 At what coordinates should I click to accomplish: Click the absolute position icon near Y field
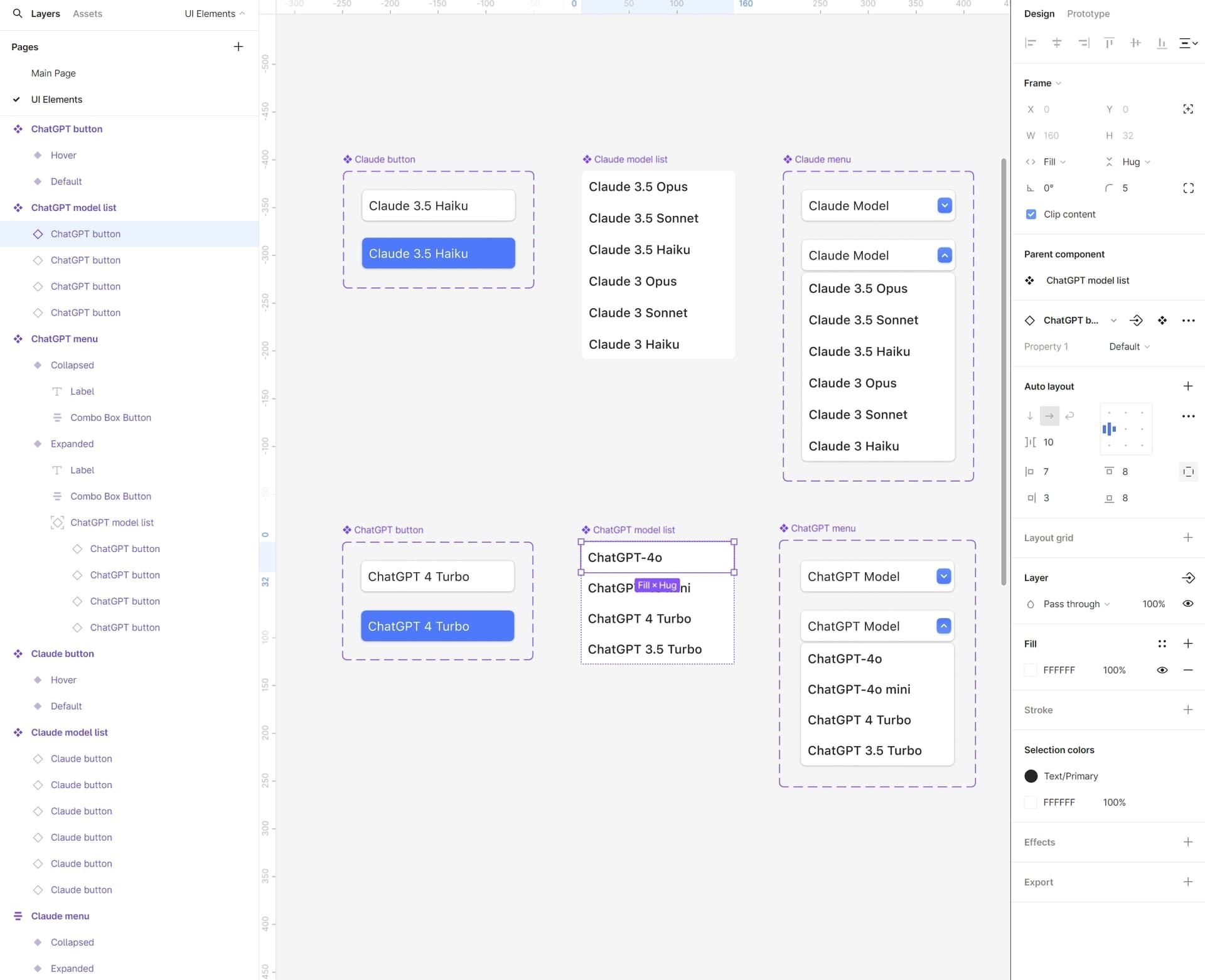[x=1188, y=109]
